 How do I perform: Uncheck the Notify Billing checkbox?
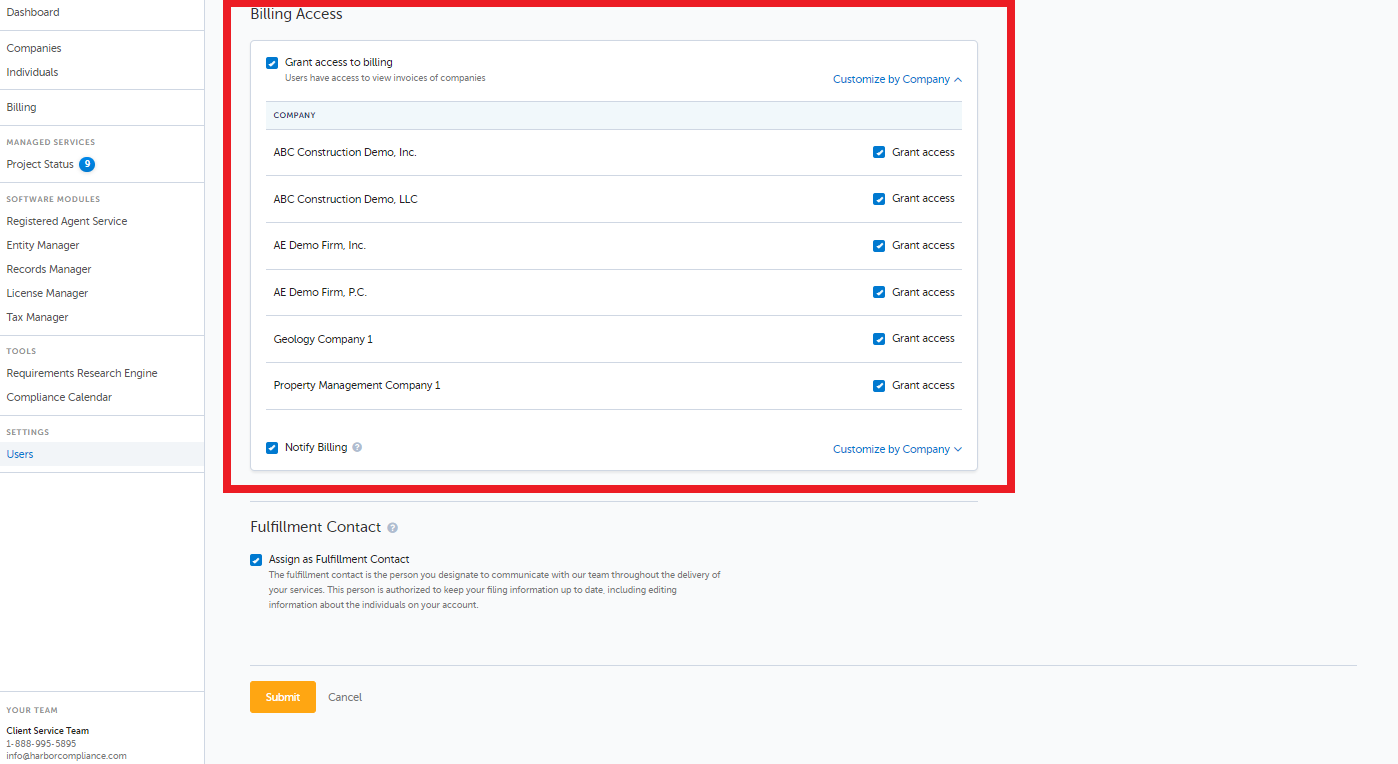point(272,448)
